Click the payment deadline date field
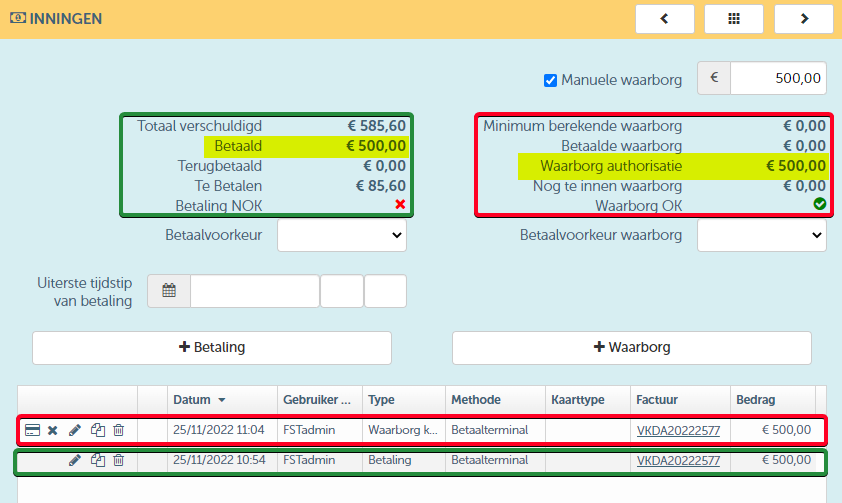Viewport: 842px width, 503px height. (x=255, y=291)
